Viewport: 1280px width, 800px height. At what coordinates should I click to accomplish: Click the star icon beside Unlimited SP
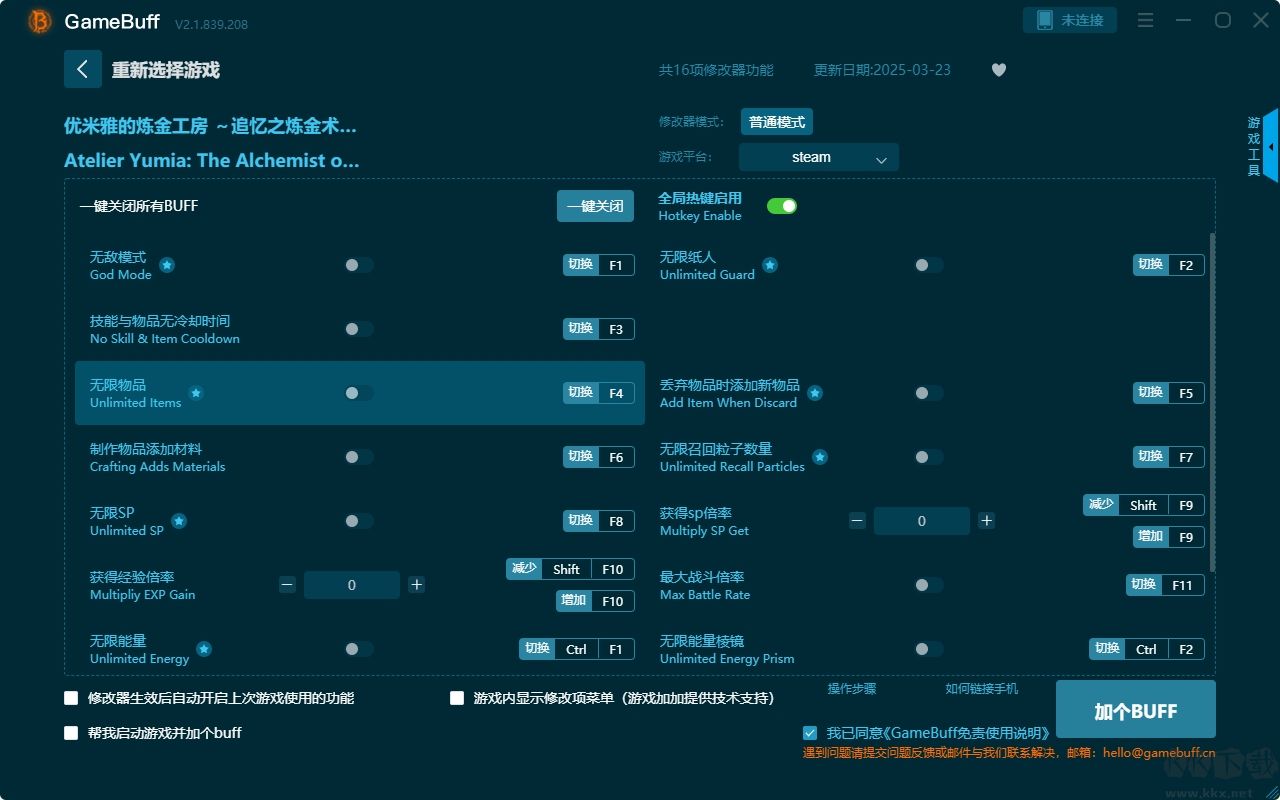(179, 521)
